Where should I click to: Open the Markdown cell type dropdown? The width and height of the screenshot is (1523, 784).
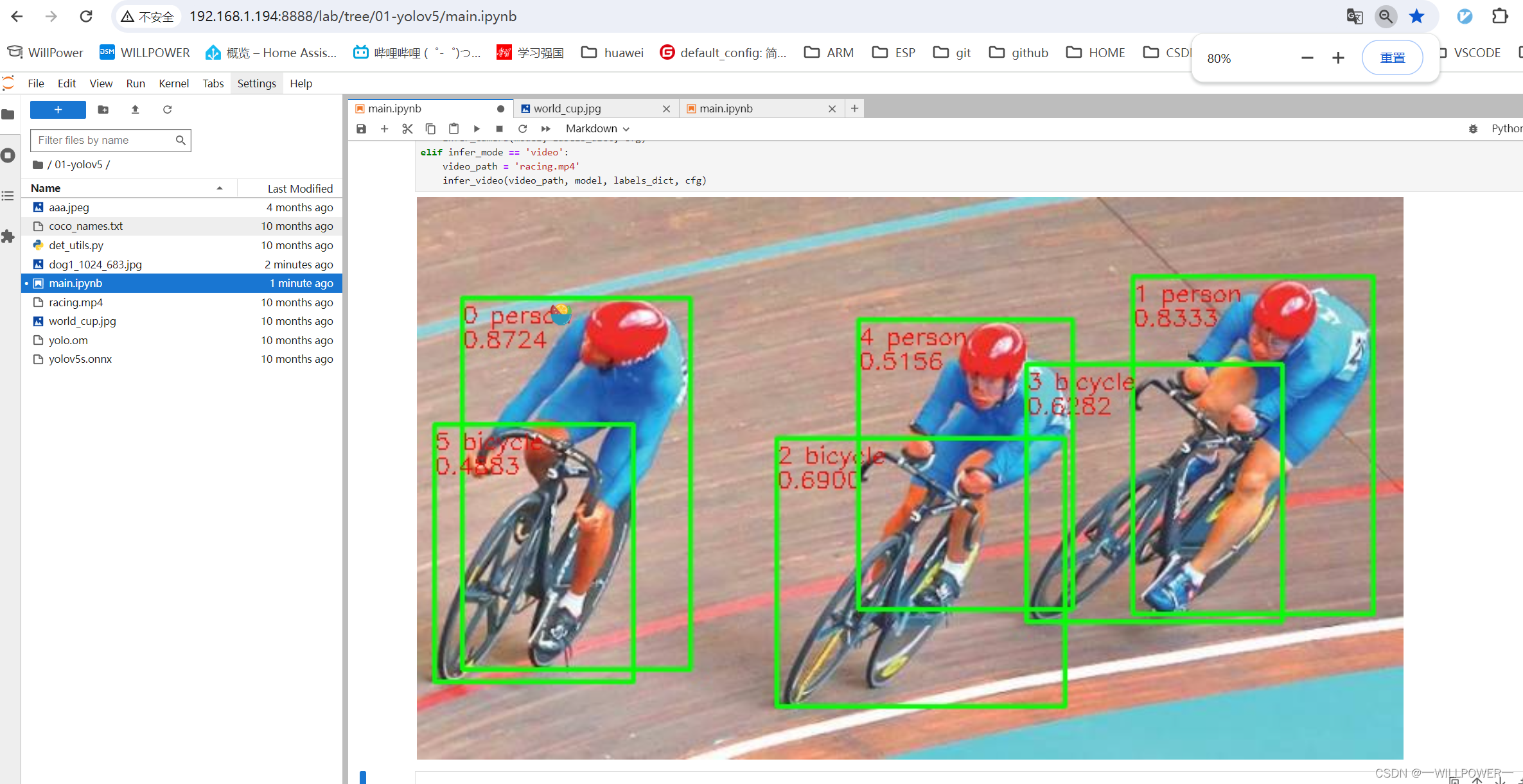click(597, 128)
